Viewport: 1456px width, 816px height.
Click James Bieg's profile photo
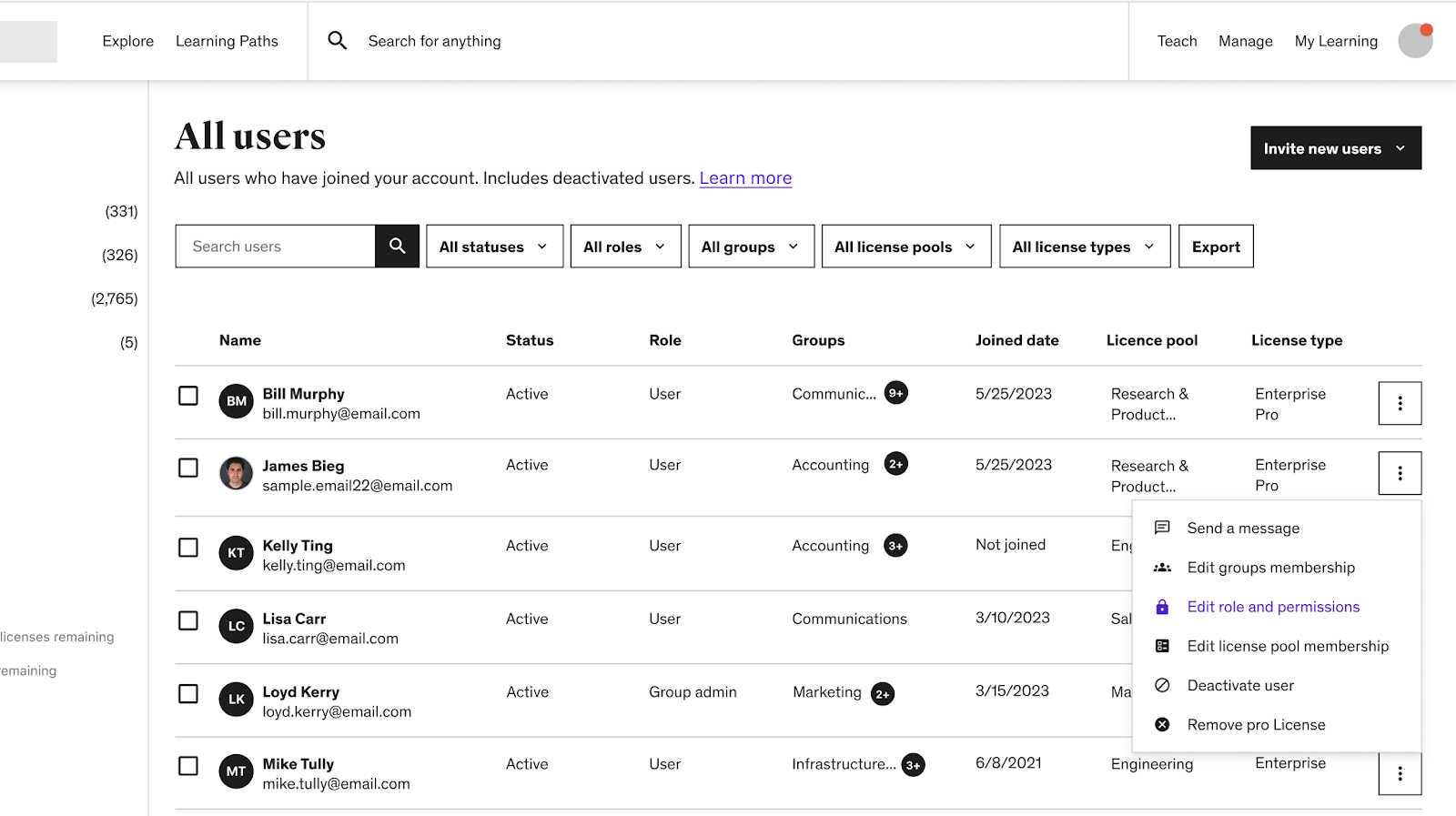pos(236,474)
